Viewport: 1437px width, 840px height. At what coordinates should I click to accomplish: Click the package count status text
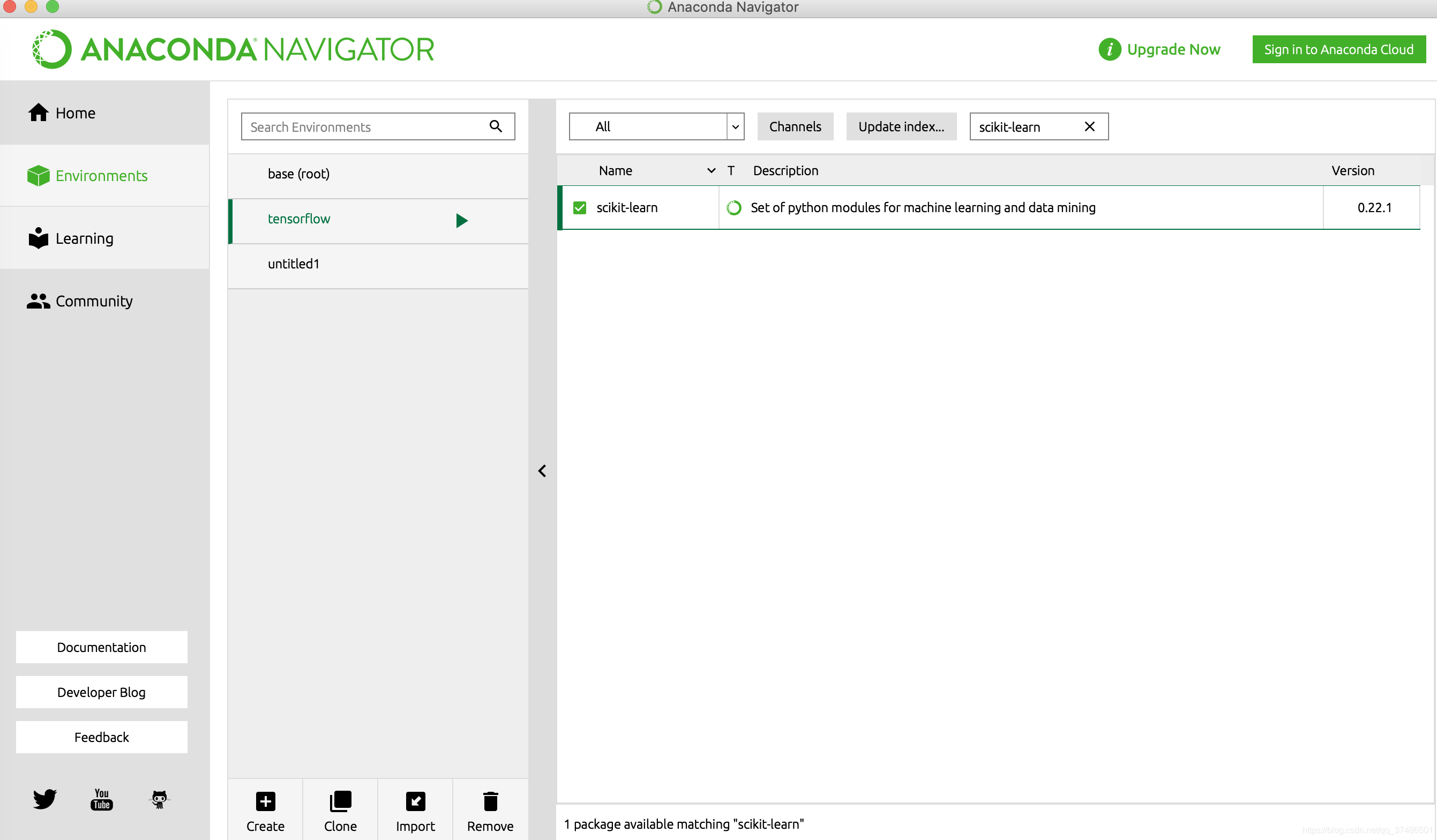[x=684, y=823]
